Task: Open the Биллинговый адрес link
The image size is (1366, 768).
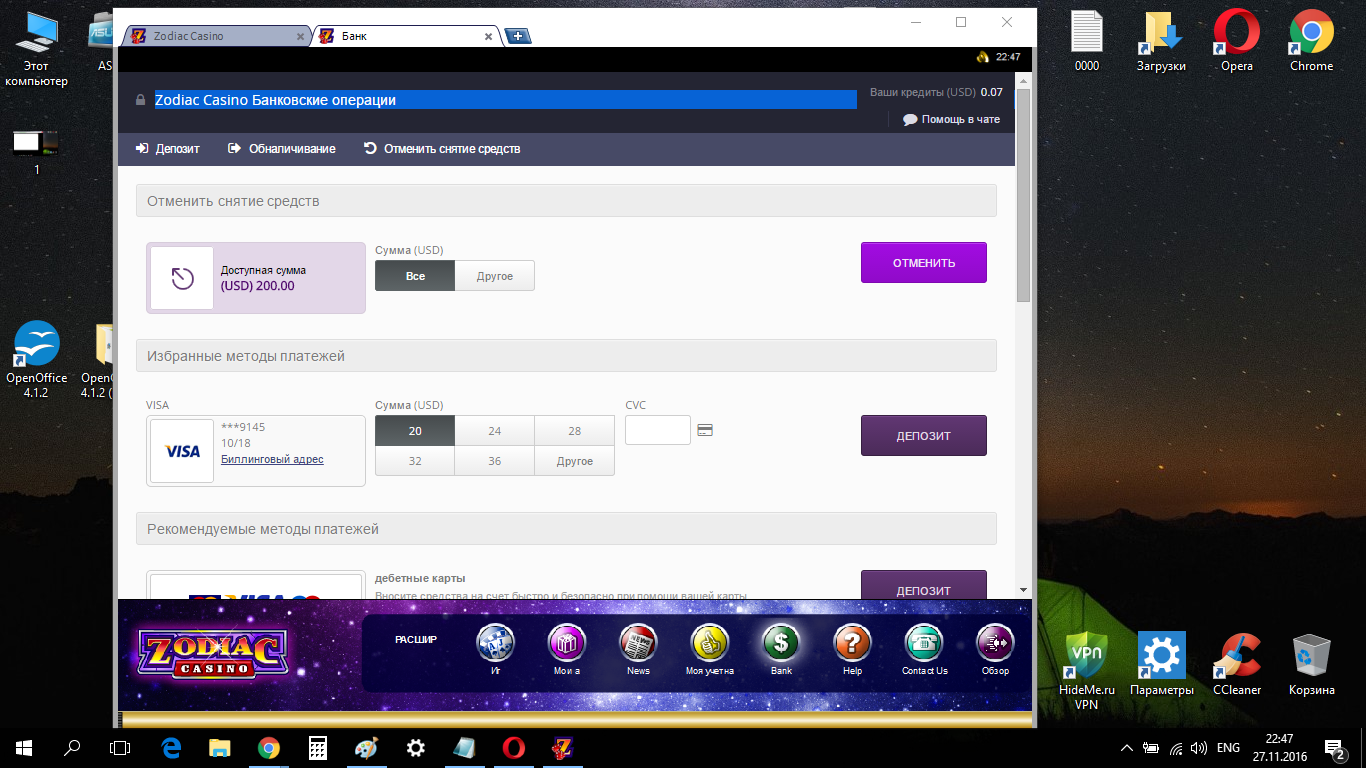Action: [x=272, y=460]
